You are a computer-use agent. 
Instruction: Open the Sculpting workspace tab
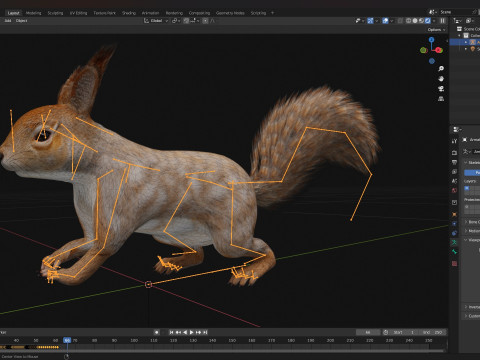[x=55, y=13]
